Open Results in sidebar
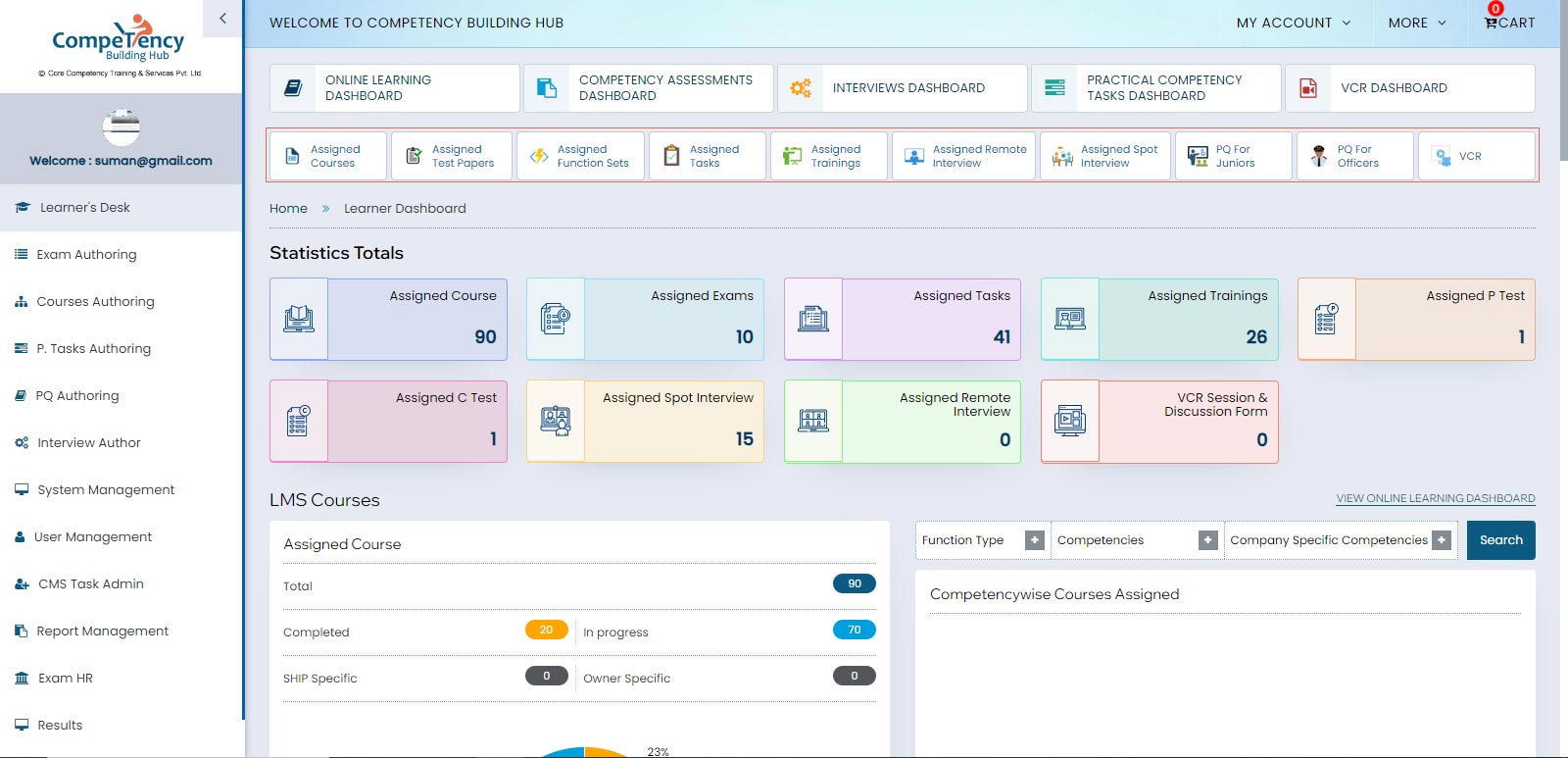 pyautogui.click(x=122, y=726)
